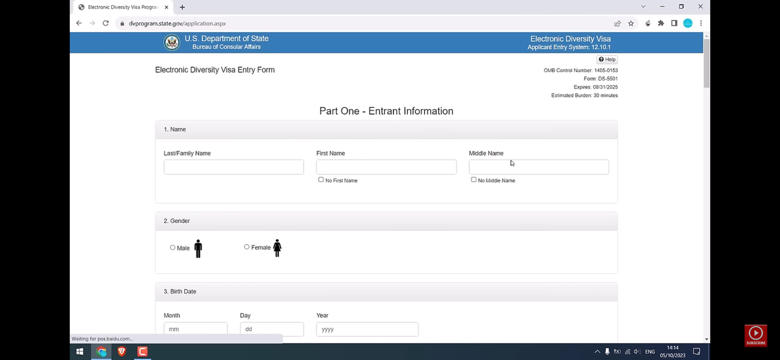Check the No Middle Name box
780x360 pixels.
pyautogui.click(x=474, y=180)
